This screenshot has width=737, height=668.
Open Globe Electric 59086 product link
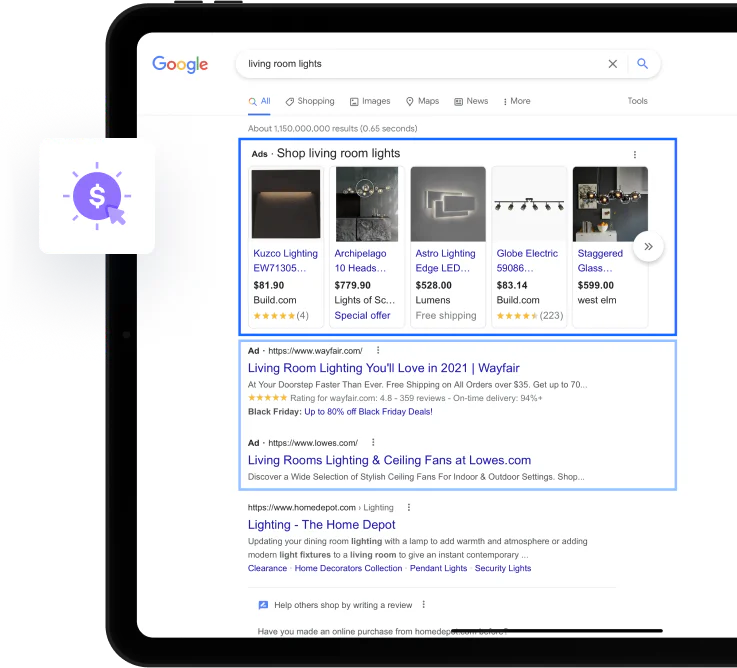(527, 260)
